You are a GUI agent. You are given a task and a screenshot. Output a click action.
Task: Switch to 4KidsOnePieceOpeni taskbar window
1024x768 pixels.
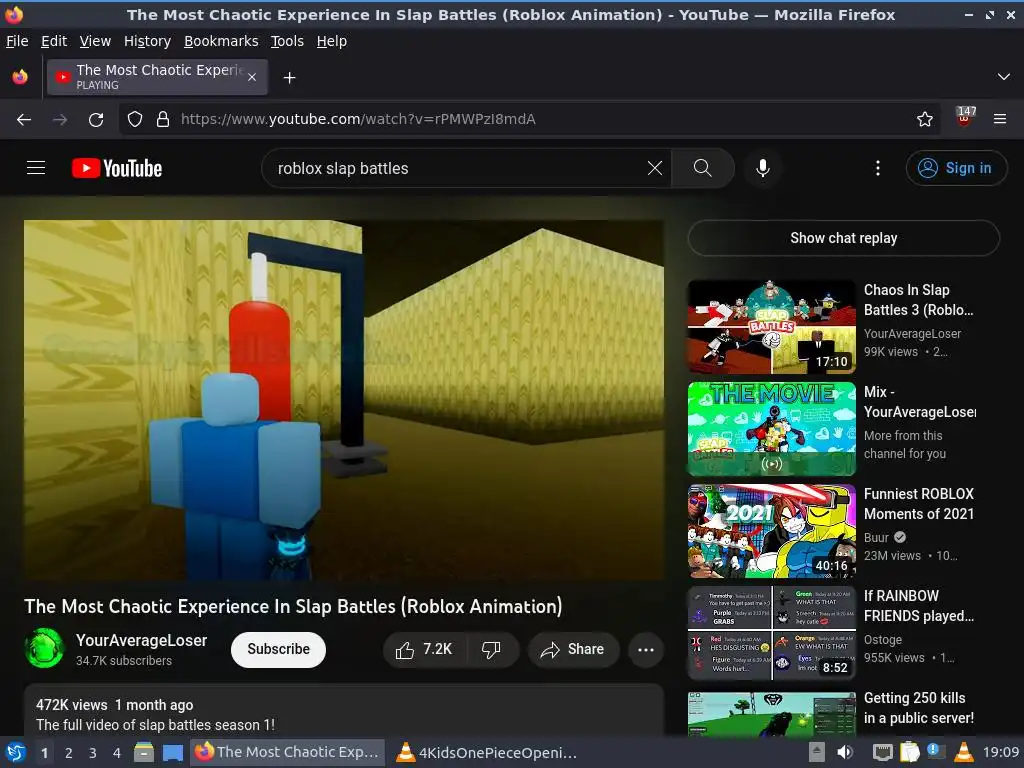coord(488,753)
